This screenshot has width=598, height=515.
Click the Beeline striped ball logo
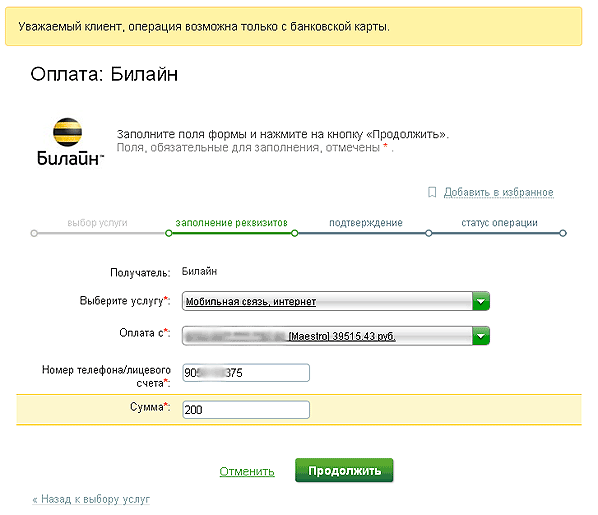coord(68,132)
